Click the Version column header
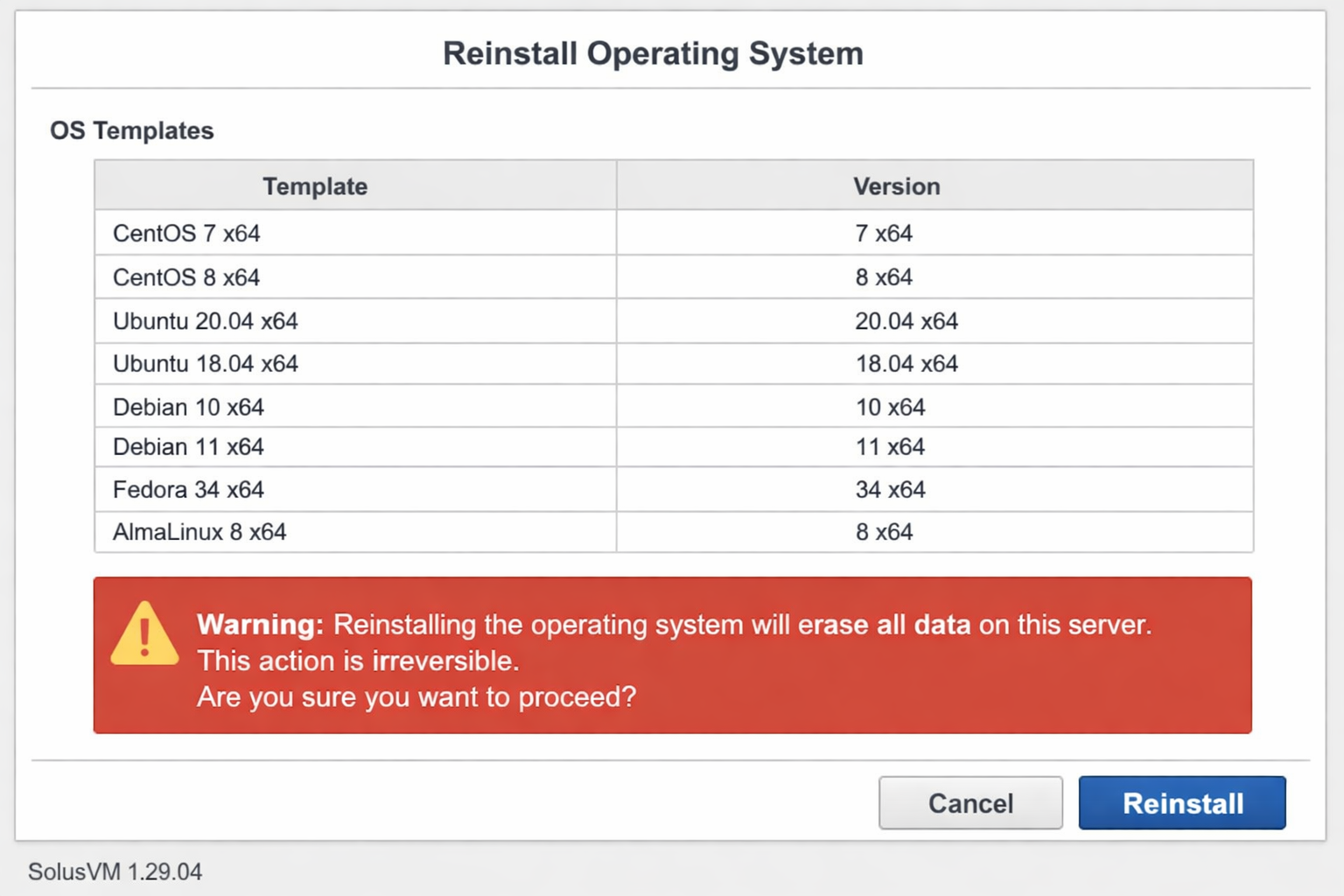1344x896 pixels. (897, 186)
